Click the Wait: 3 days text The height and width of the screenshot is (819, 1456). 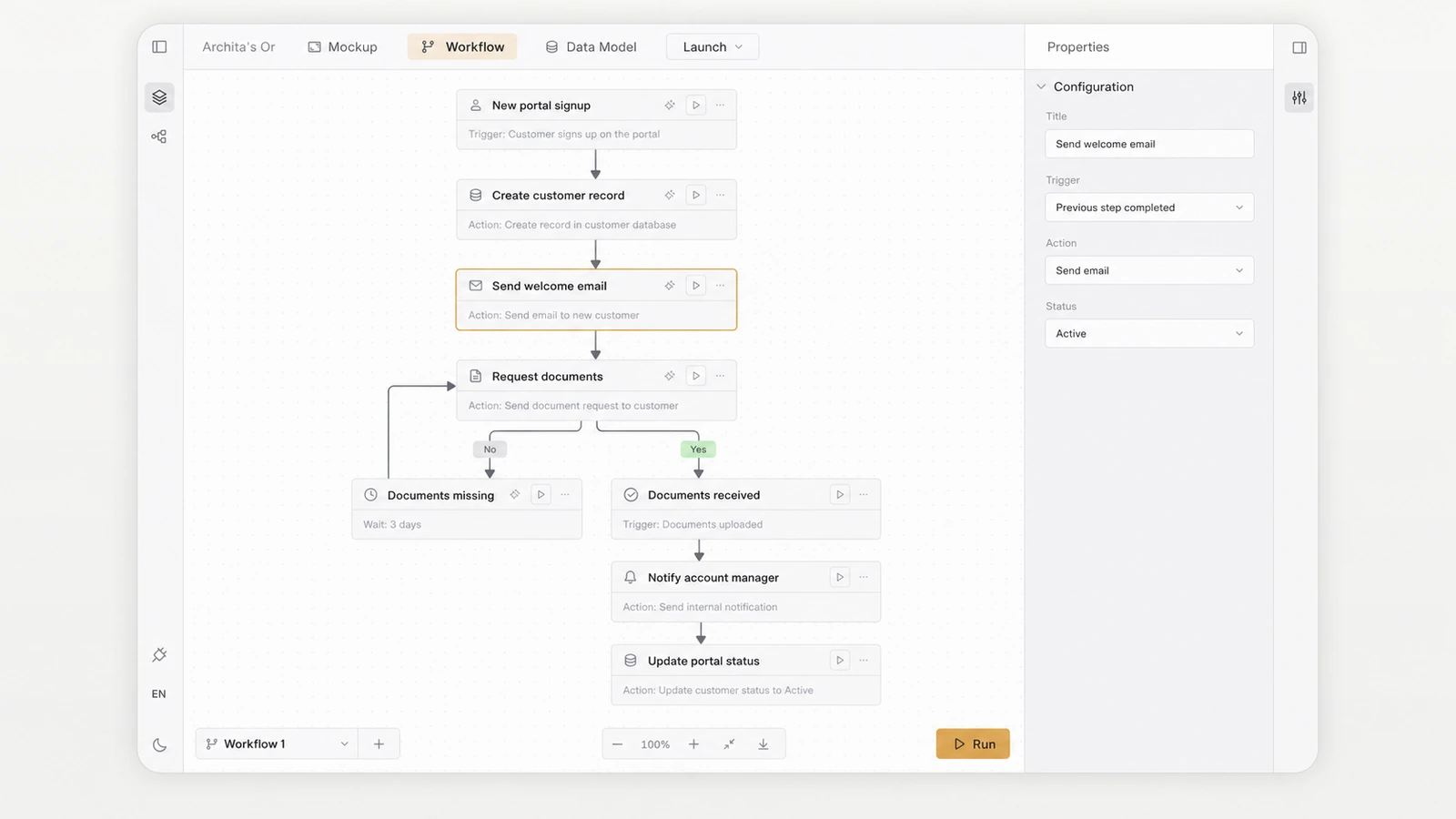tap(392, 525)
